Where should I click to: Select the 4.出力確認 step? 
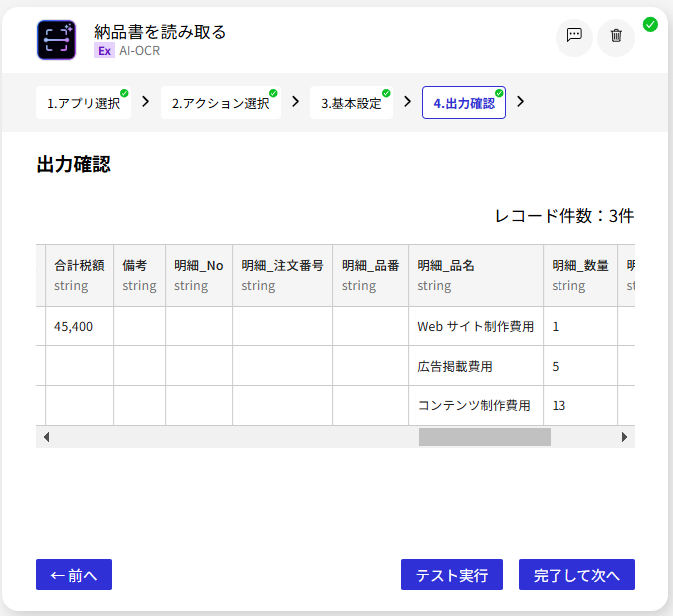point(464,103)
